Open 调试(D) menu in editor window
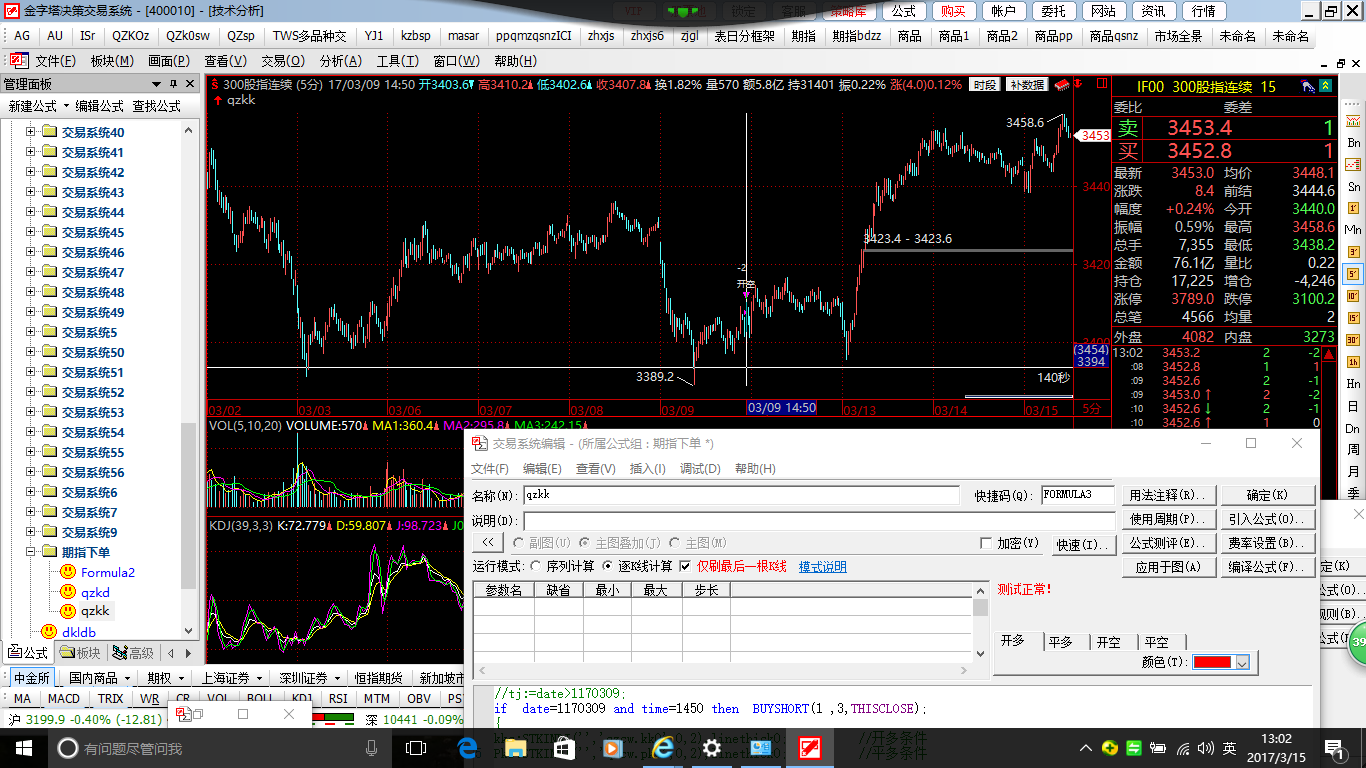The image size is (1366, 768). (700, 469)
